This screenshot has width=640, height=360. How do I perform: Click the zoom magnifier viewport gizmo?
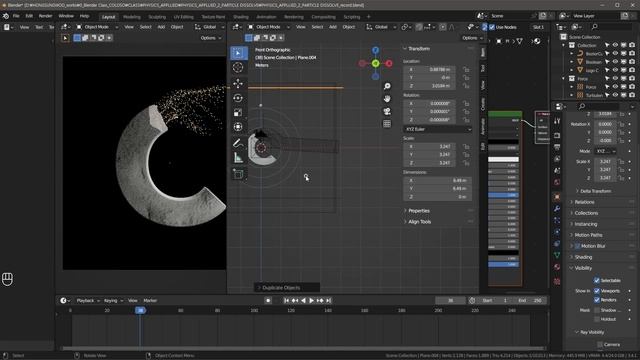pos(387,86)
